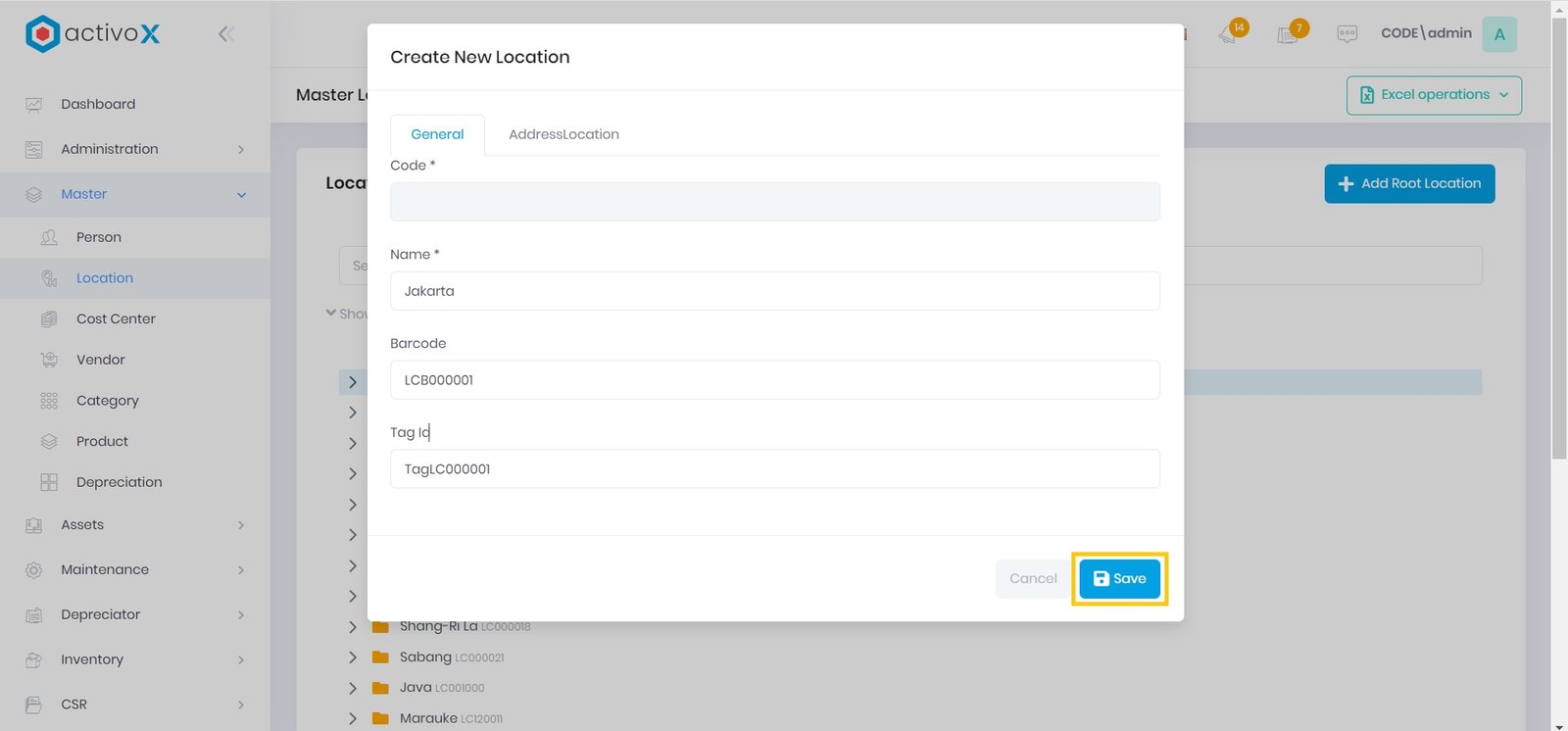Click the Name field containing Jakarta
Viewport: 1568px width, 731px height.
[774, 291]
